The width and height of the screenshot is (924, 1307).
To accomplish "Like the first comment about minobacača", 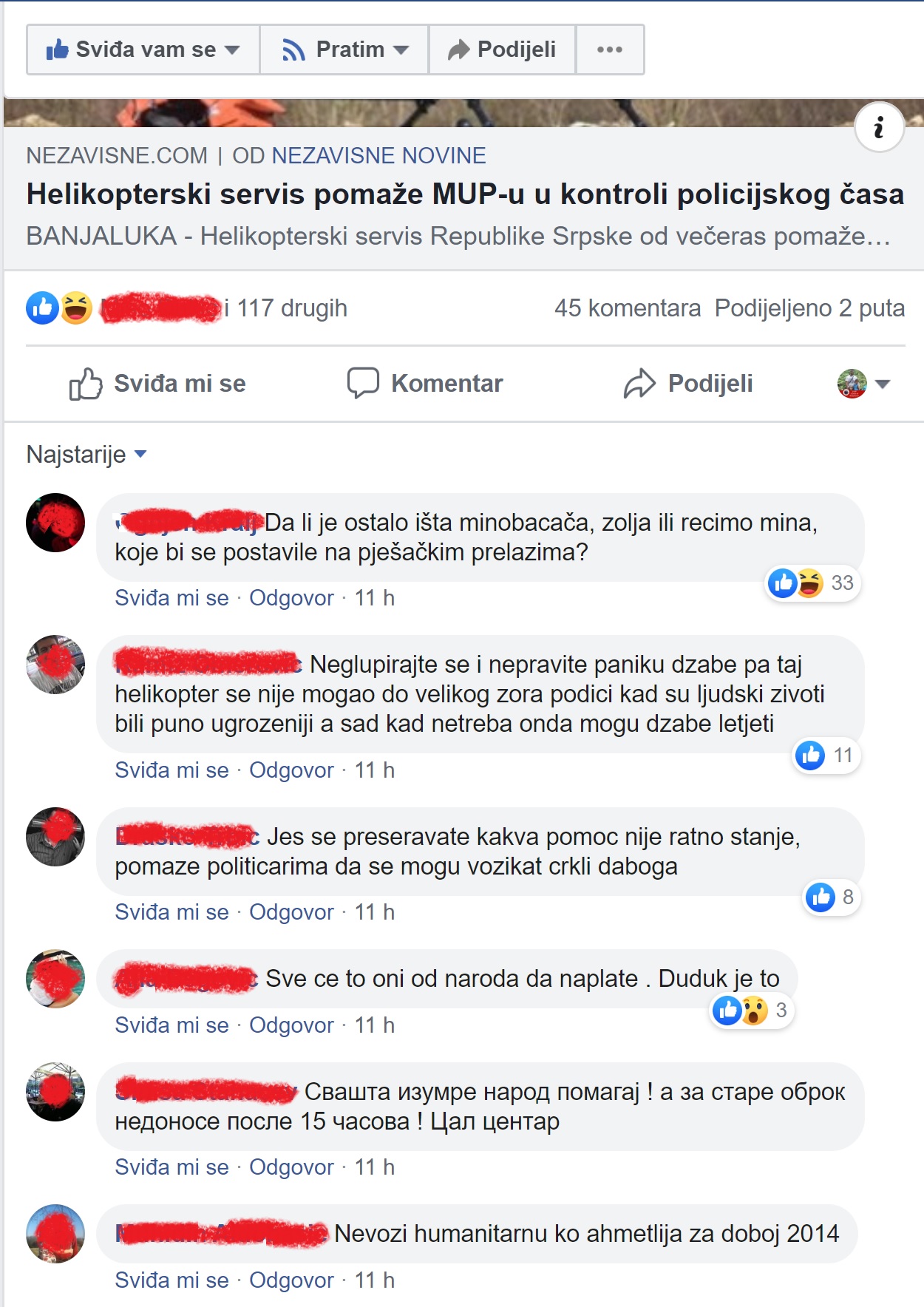I will [x=171, y=598].
